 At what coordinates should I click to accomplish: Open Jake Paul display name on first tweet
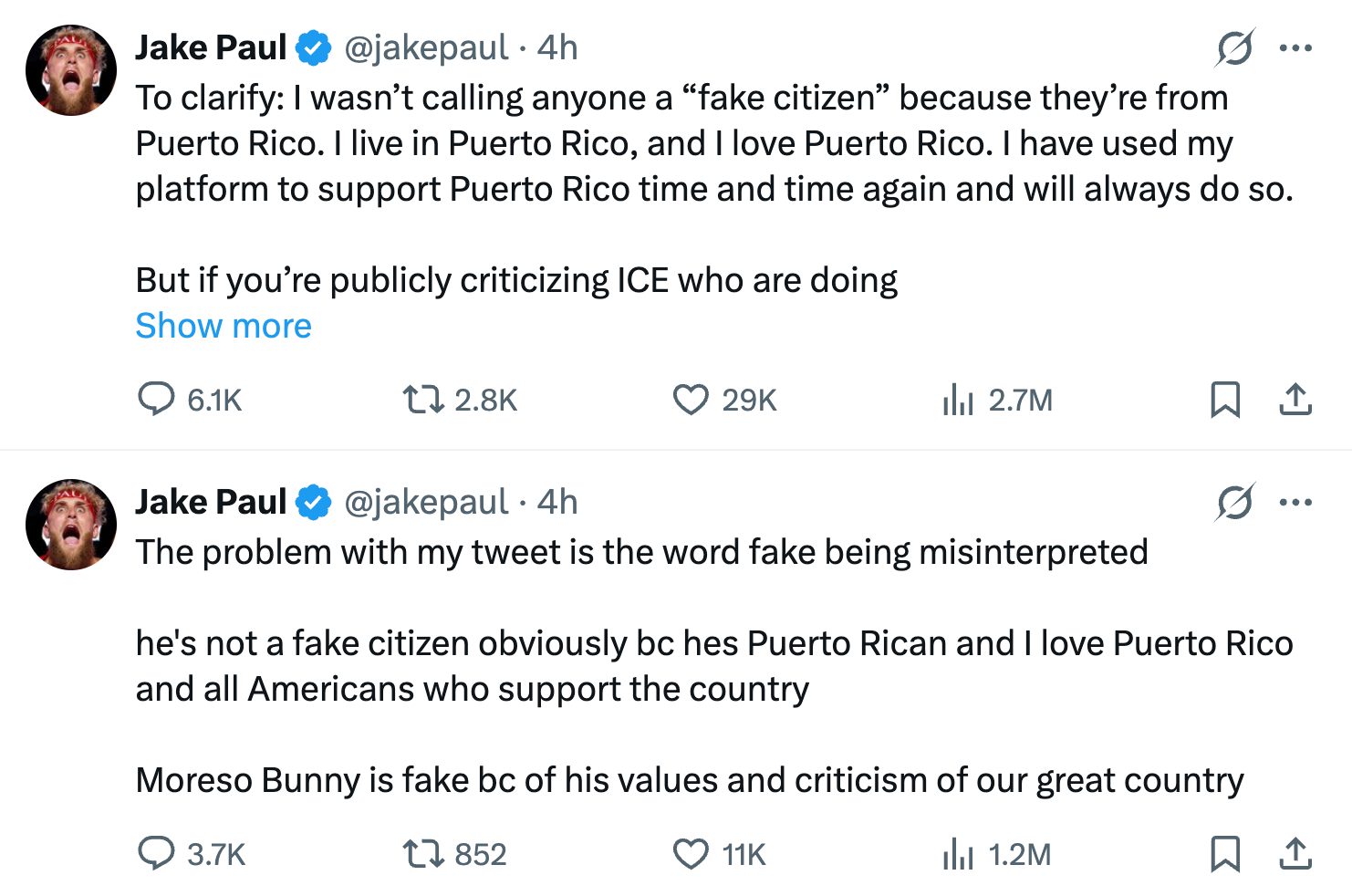click(x=211, y=47)
